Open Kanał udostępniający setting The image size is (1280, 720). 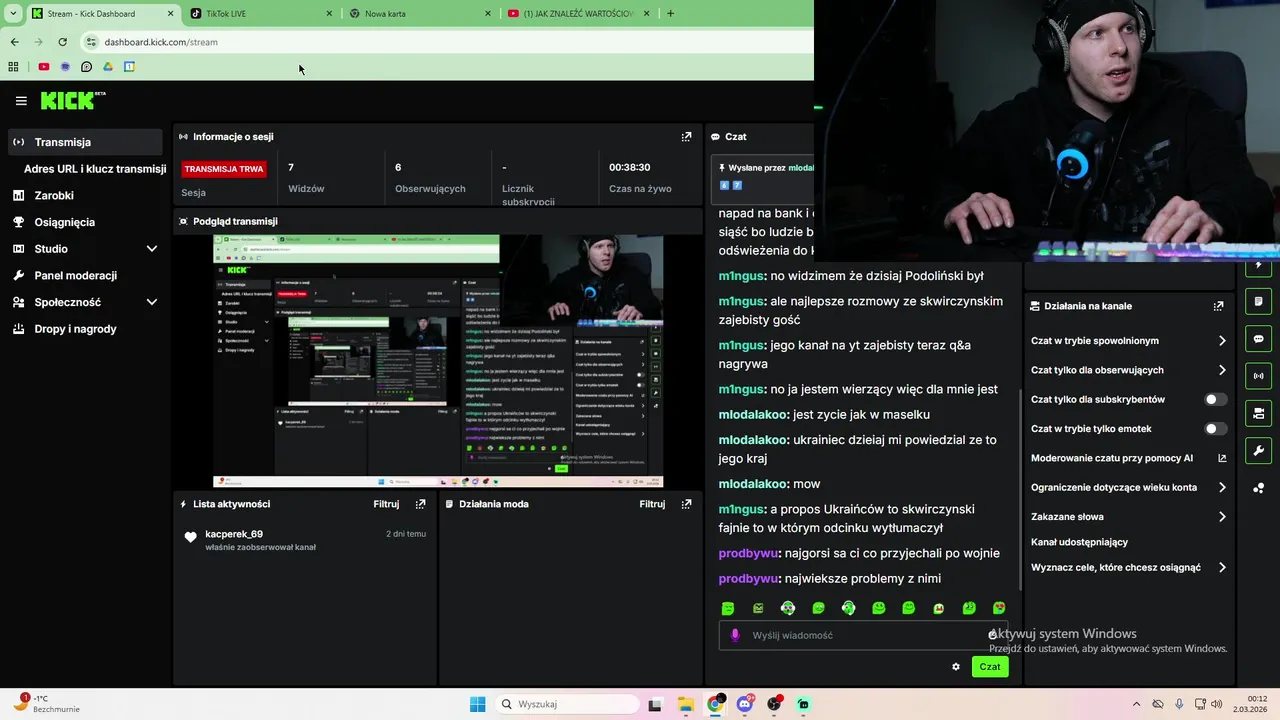click(x=1080, y=542)
